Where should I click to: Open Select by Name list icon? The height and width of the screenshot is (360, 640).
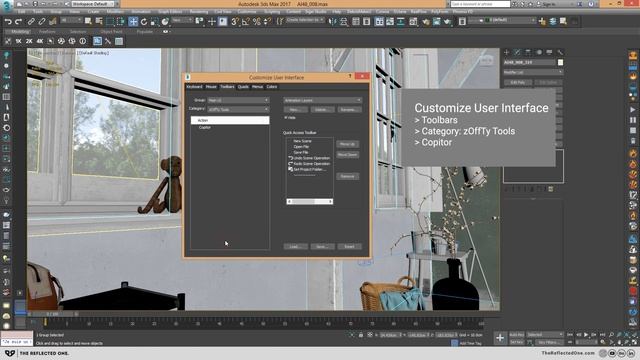pos(99,21)
